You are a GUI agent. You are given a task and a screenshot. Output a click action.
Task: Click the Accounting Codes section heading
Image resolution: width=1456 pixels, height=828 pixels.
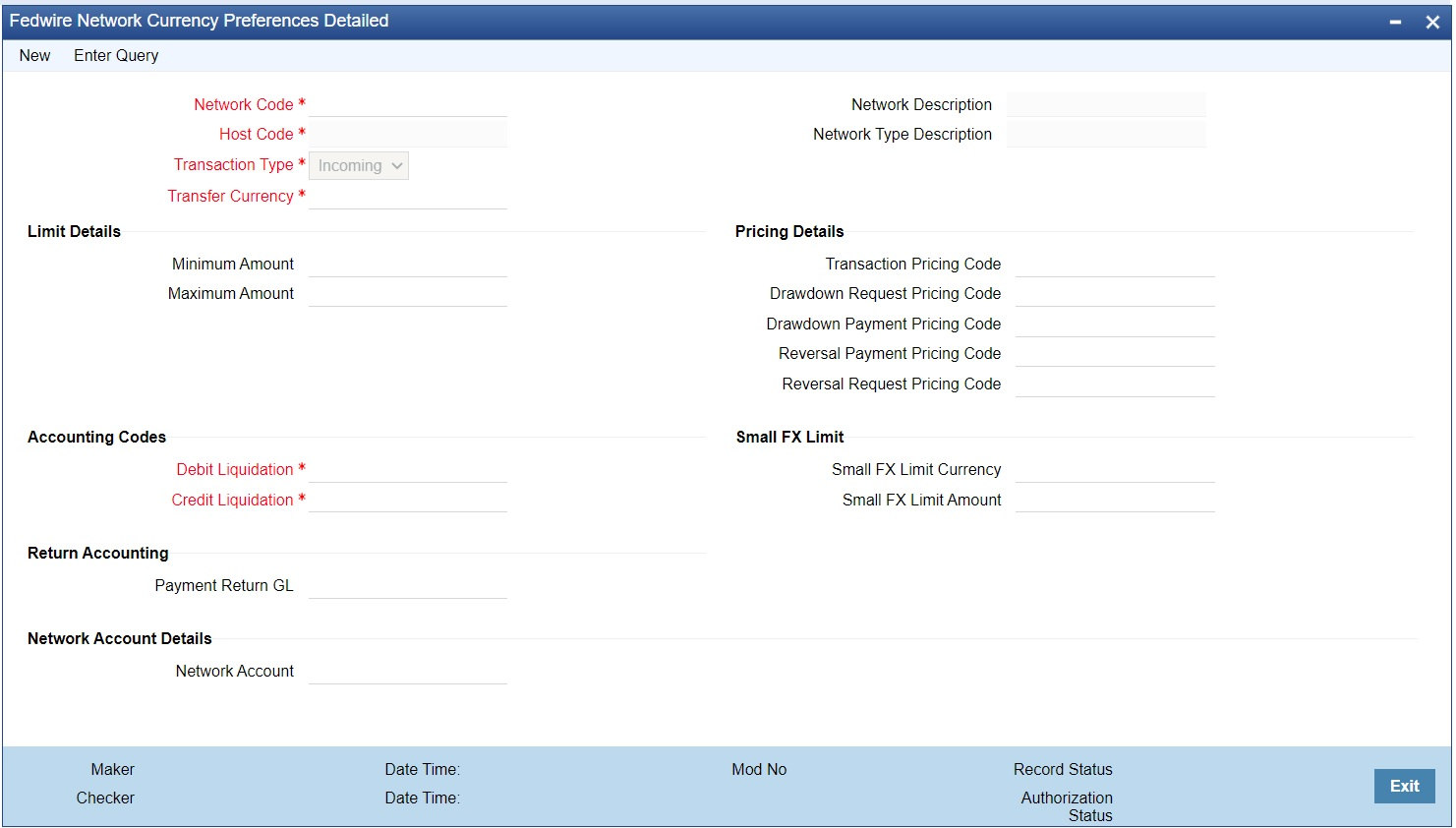[x=96, y=438]
